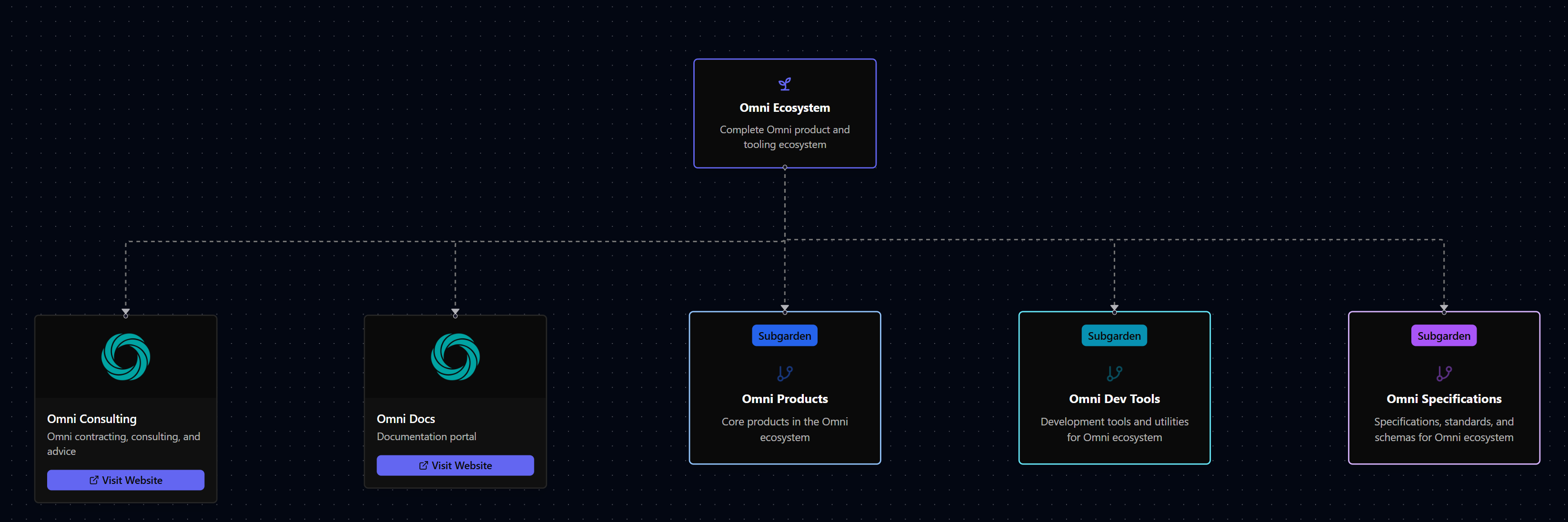Open the Omni Products subgarden title

point(784,399)
